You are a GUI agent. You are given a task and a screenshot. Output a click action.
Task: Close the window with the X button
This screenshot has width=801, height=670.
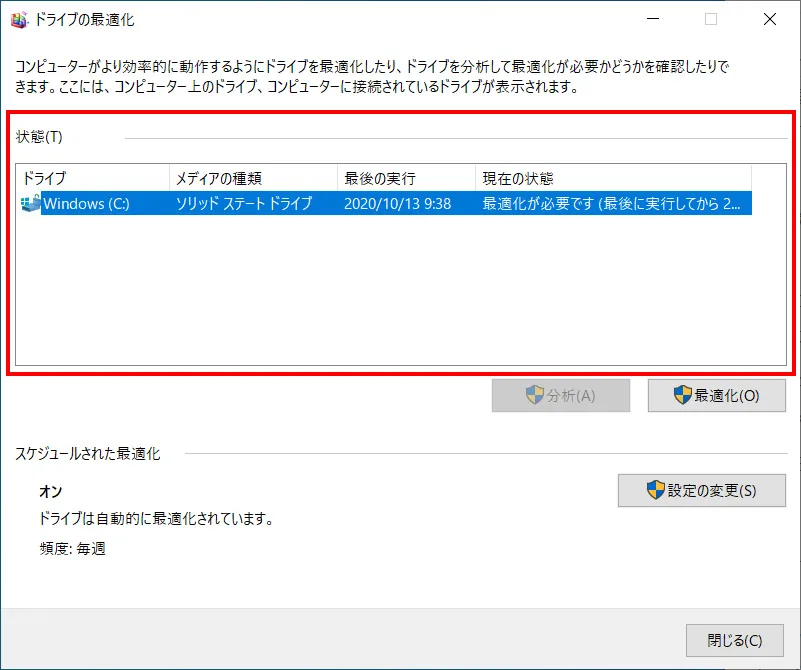tap(769, 19)
